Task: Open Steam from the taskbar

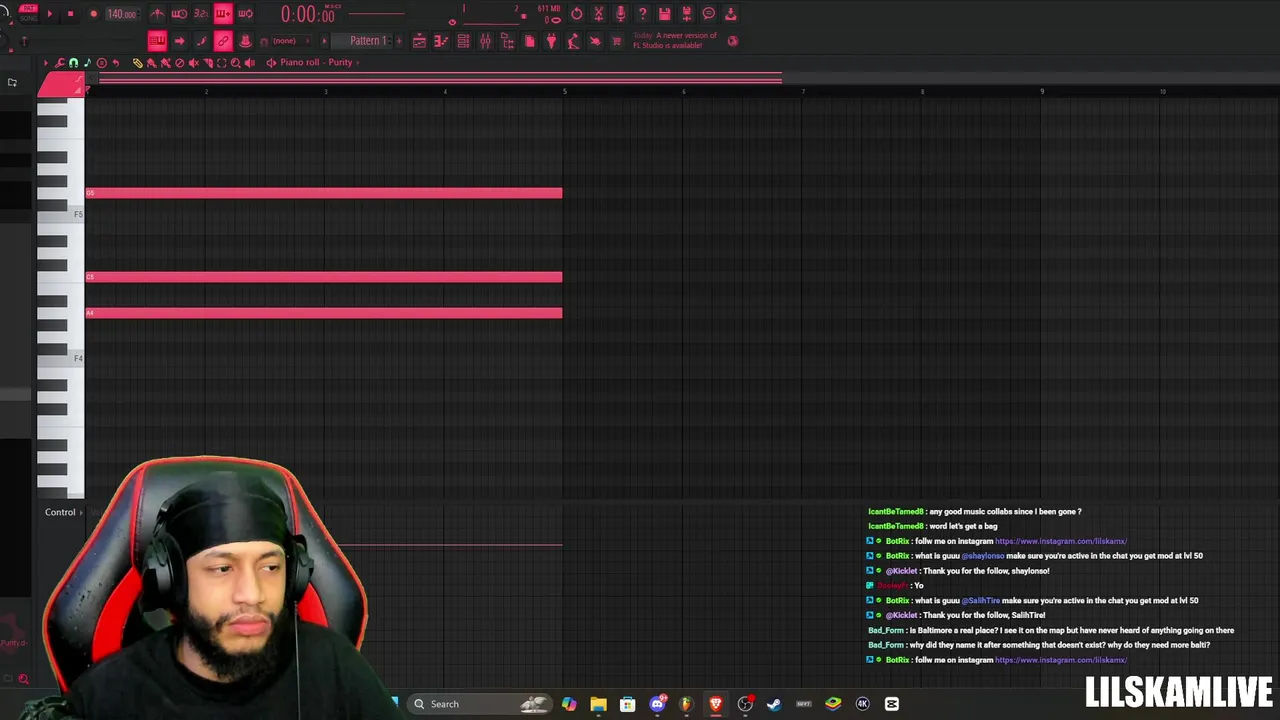Action: pyautogui.click(x=774, y=704)
